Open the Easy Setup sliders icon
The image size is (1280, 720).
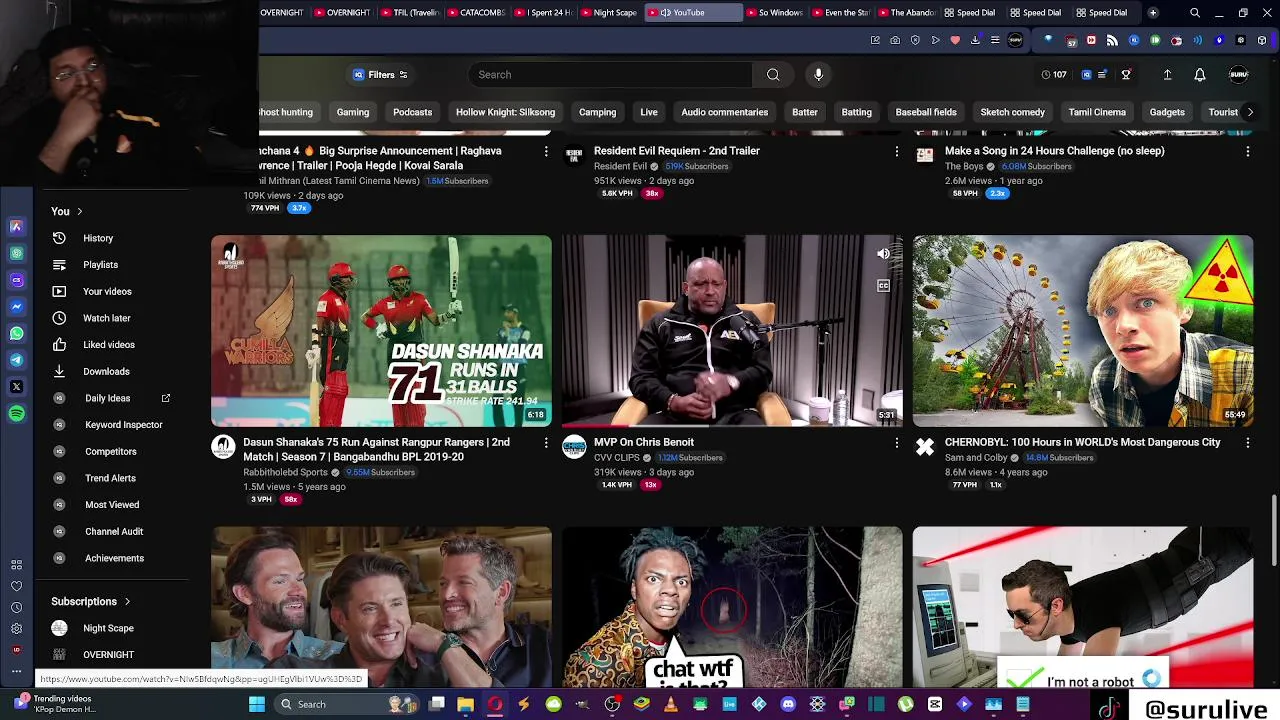pos(995,40)
